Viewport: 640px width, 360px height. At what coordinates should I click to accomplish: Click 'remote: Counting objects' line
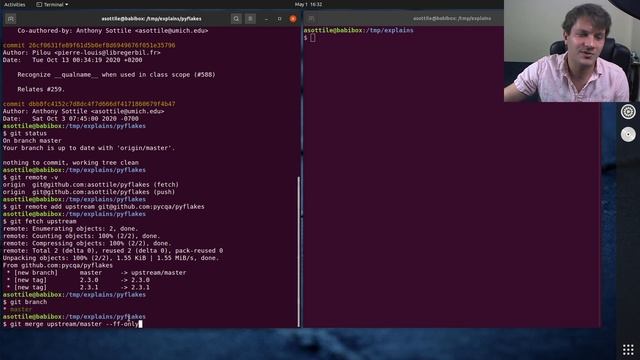click(x=82, y=236)
